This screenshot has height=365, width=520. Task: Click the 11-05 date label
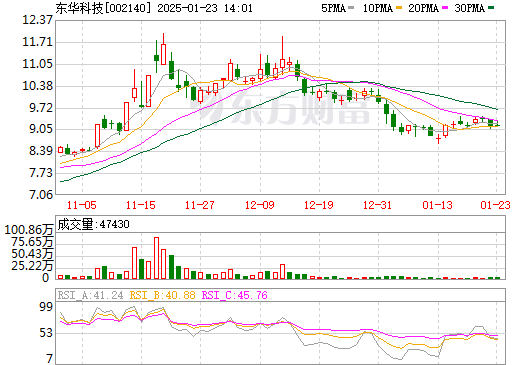82,205
